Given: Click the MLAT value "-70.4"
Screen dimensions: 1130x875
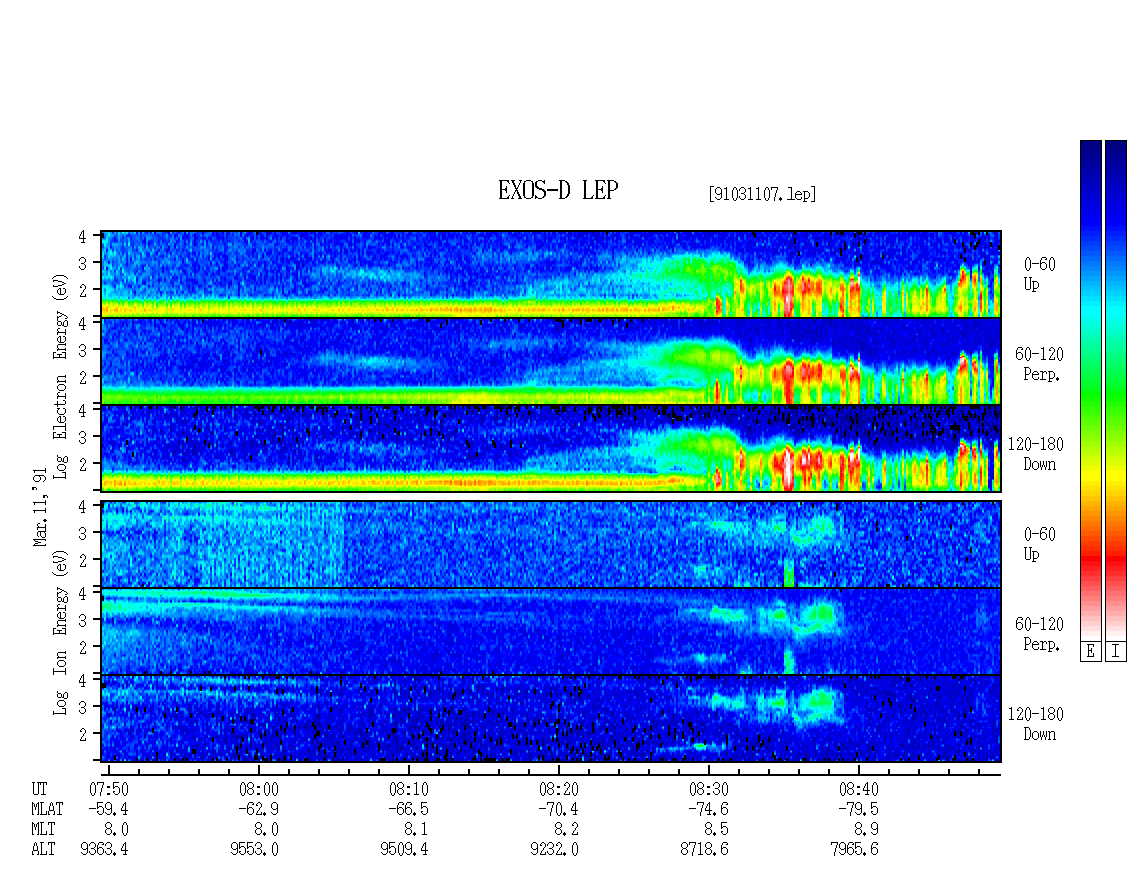Looking at the screenshot, I should pyautogui.click(x=558, y=809).
